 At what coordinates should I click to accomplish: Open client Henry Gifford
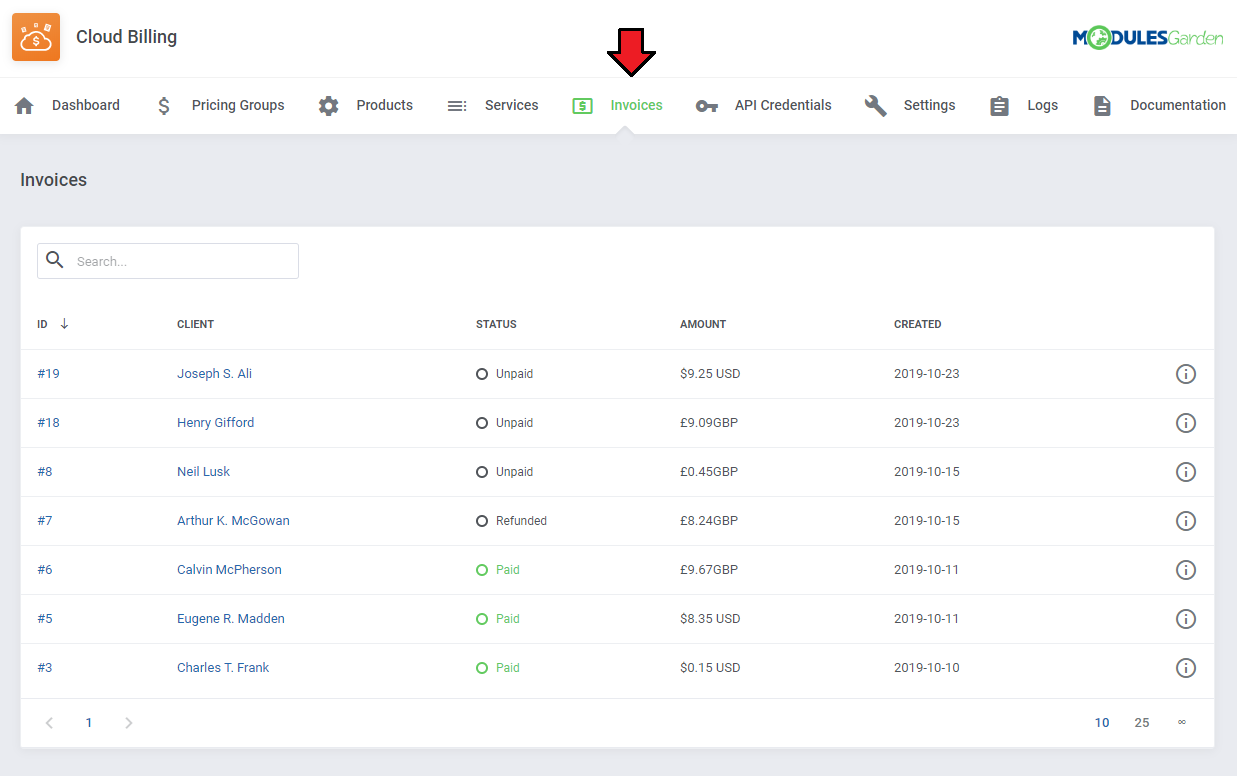tap(215, 423)
